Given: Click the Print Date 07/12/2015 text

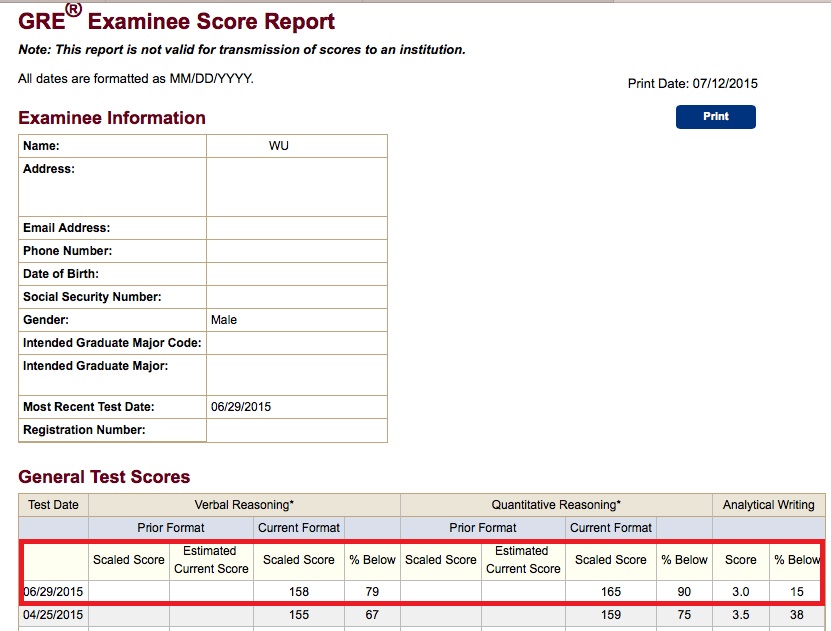Looking at the screenshot, I should [x=693, y=84].
